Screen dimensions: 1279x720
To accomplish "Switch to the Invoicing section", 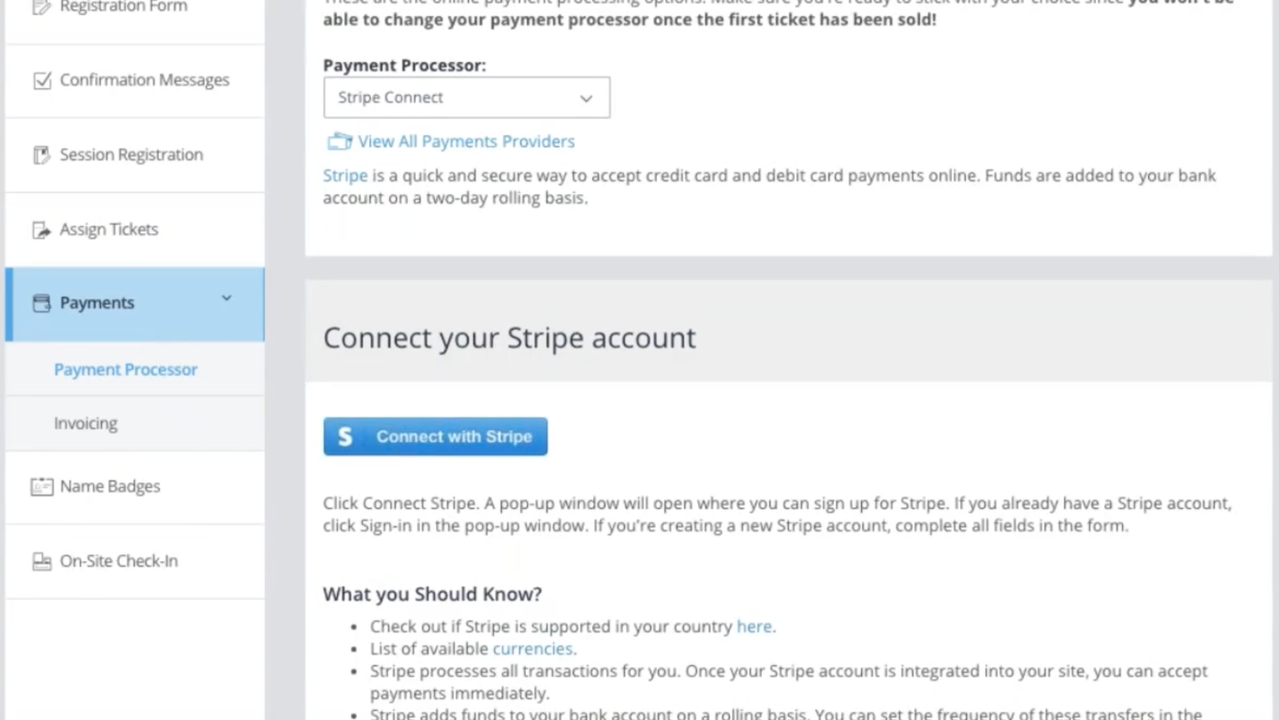I will 85,423.
